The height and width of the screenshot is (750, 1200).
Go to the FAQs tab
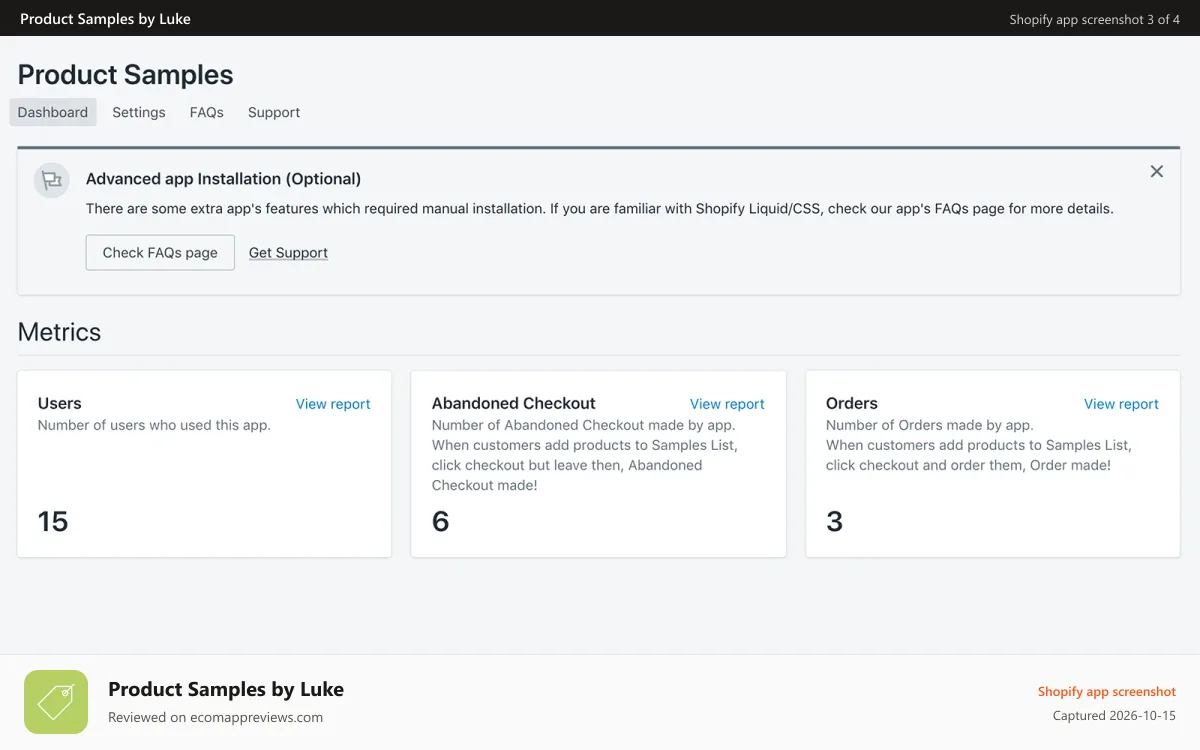(207, 112)
